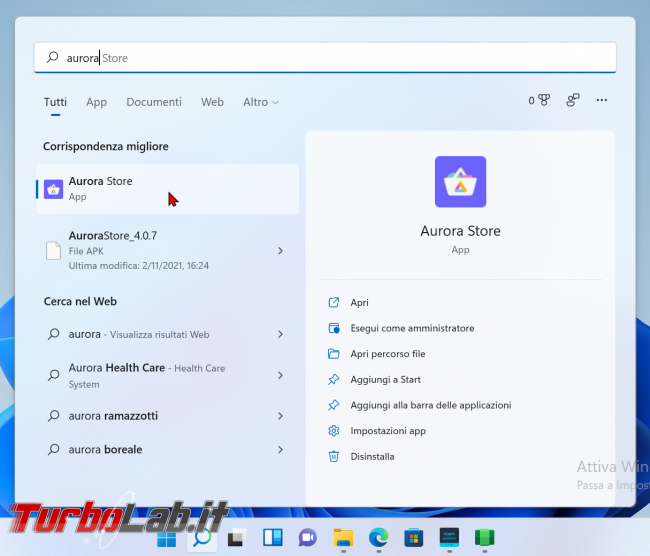Choose Impostazioni app

(x=388, y=431)
